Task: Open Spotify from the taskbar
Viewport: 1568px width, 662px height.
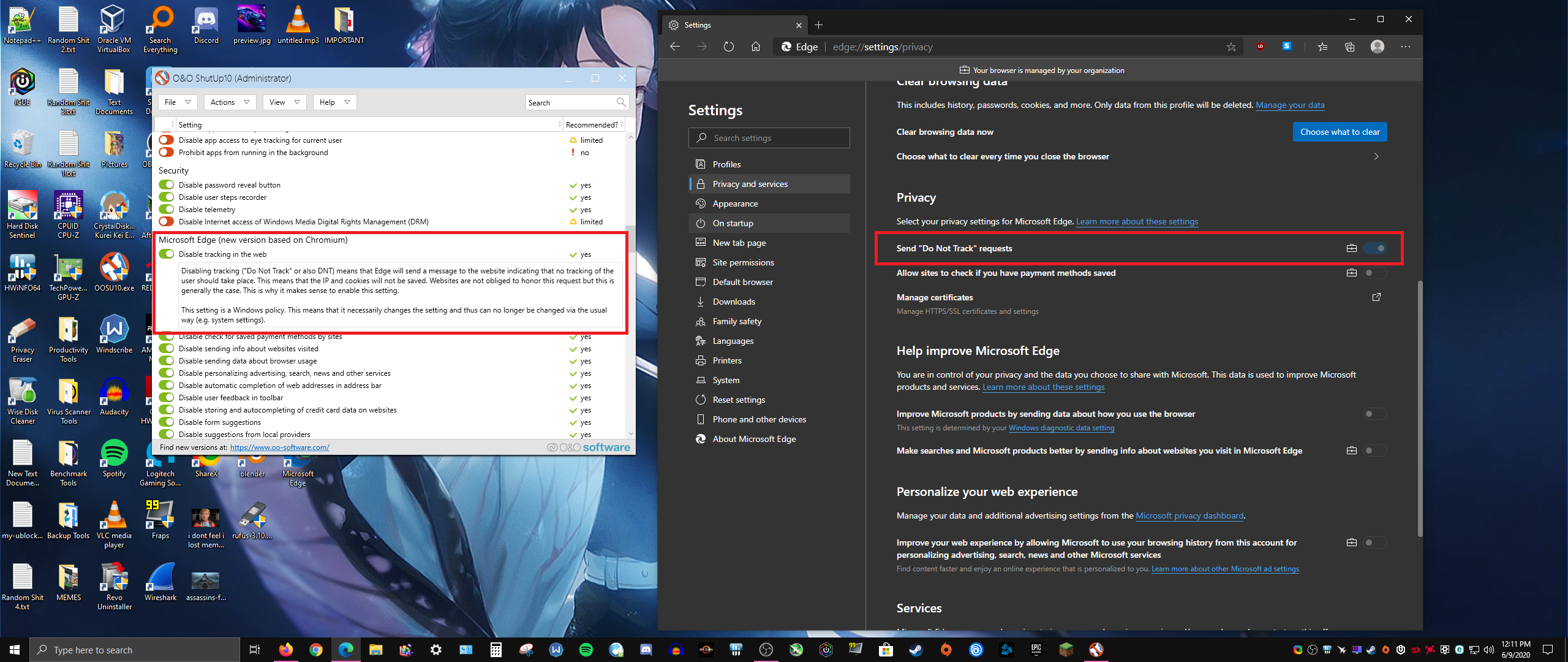Action: [586, 650]
